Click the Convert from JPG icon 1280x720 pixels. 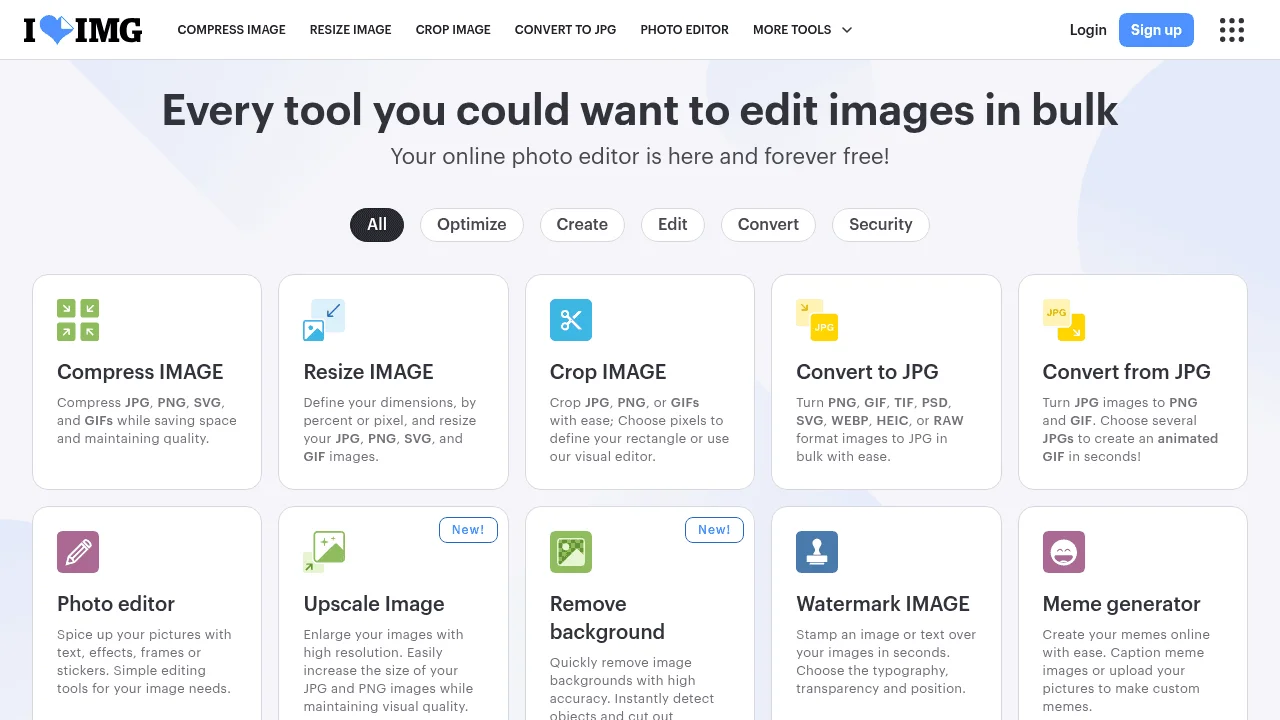(x=1064, y=320)
